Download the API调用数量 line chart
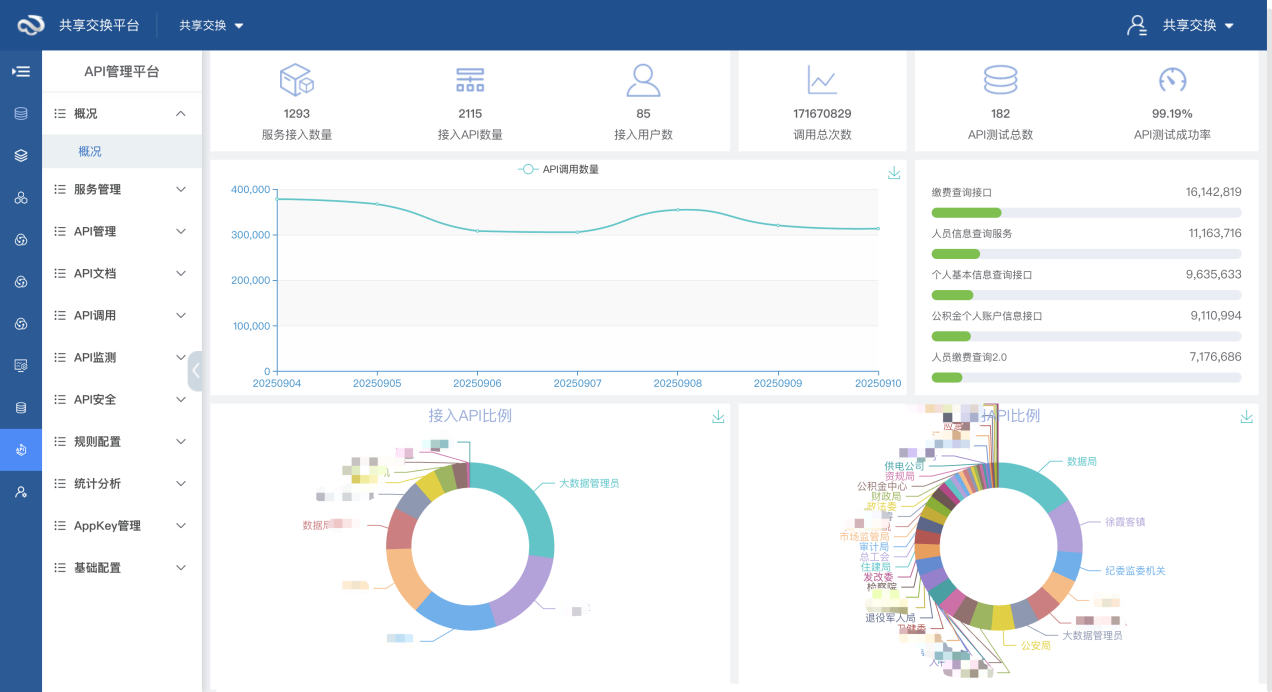Screen dimensions: 1272x692 point(894,173)
